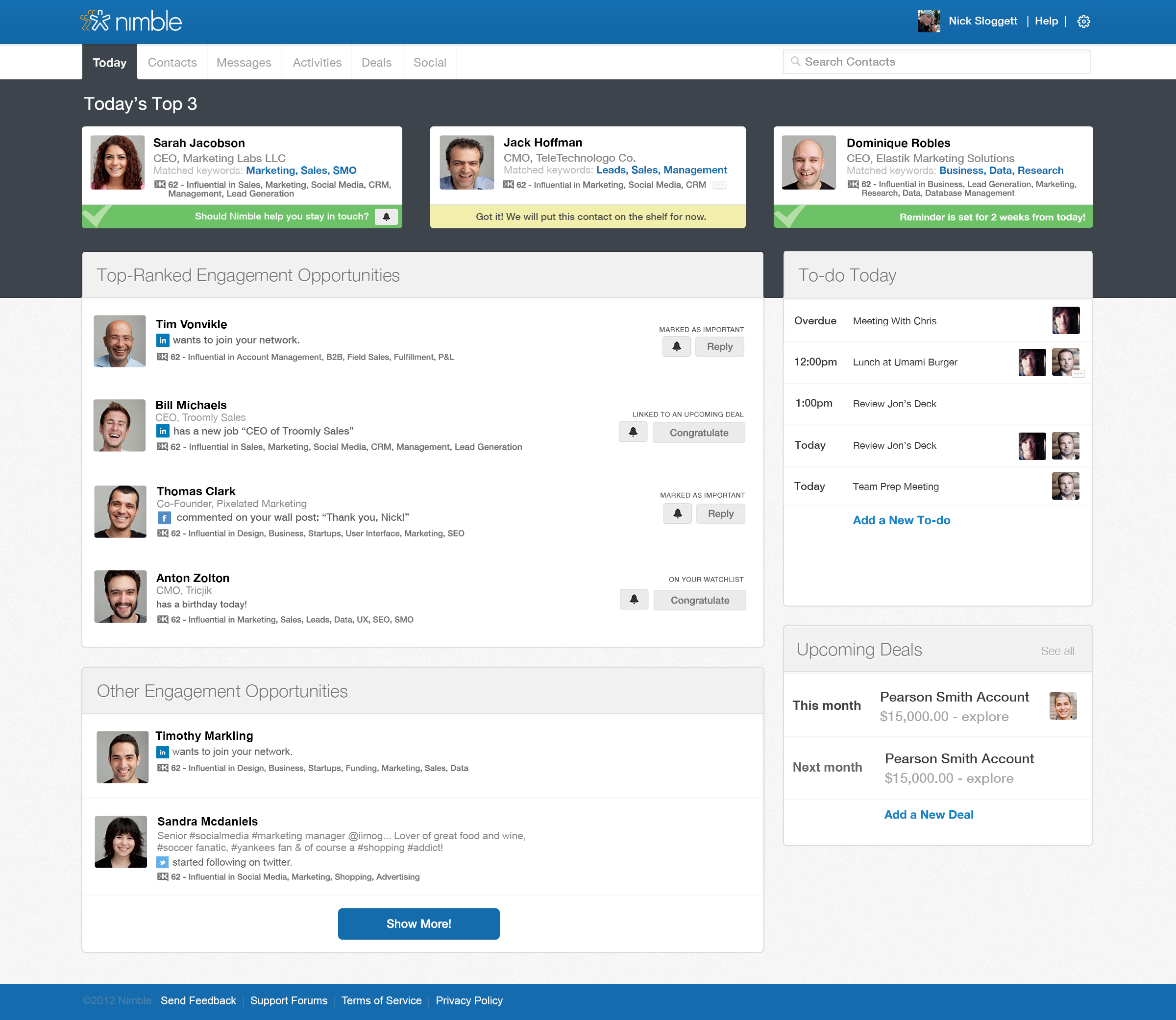Click LinkedIn icon next to Timothy Markling

(163, 752)
